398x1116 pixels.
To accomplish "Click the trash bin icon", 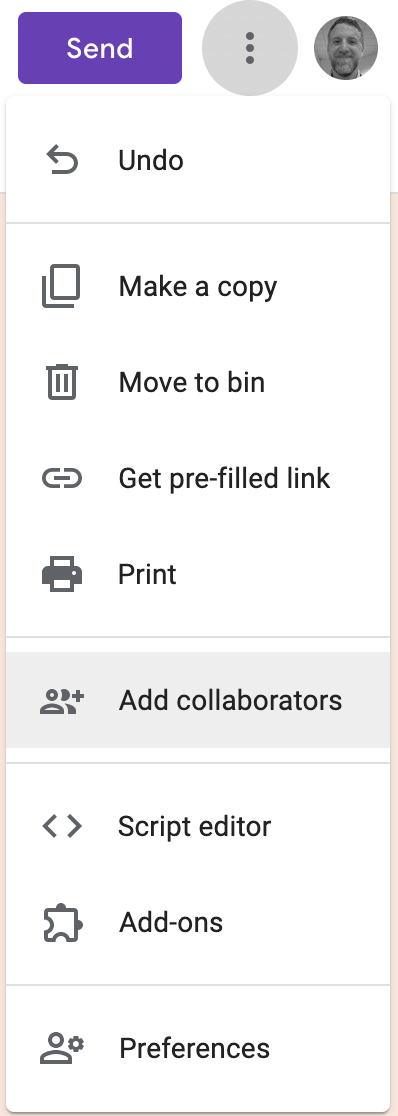I will [x=62, y=381].
